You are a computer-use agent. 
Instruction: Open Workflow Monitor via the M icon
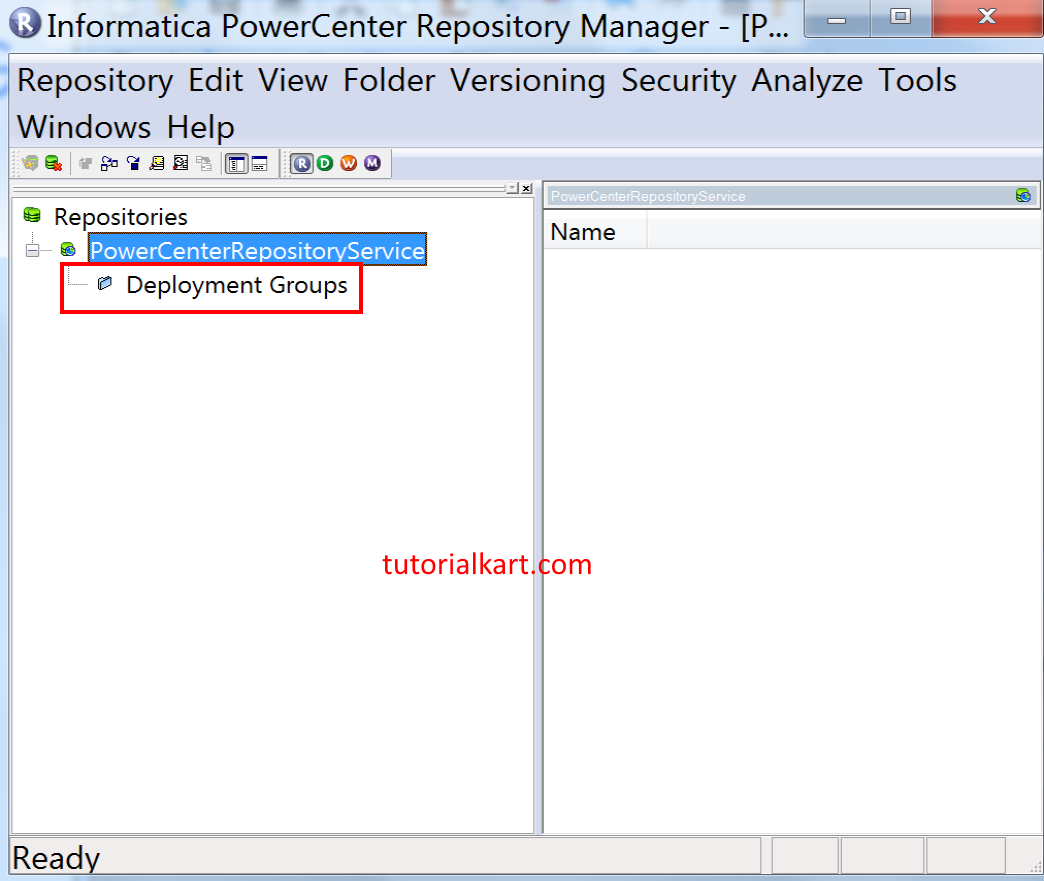pyautogui.click(x=372, y=163)
